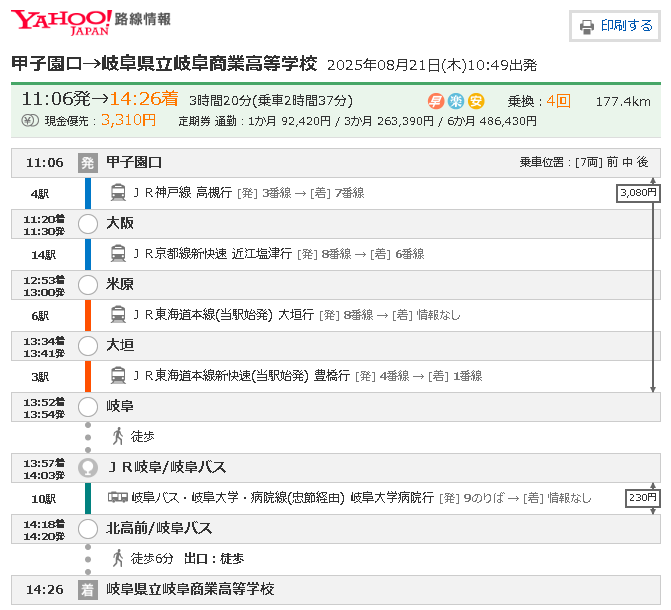
Task: Click the 着 arrival marker at 14:26
Action: 88,590
